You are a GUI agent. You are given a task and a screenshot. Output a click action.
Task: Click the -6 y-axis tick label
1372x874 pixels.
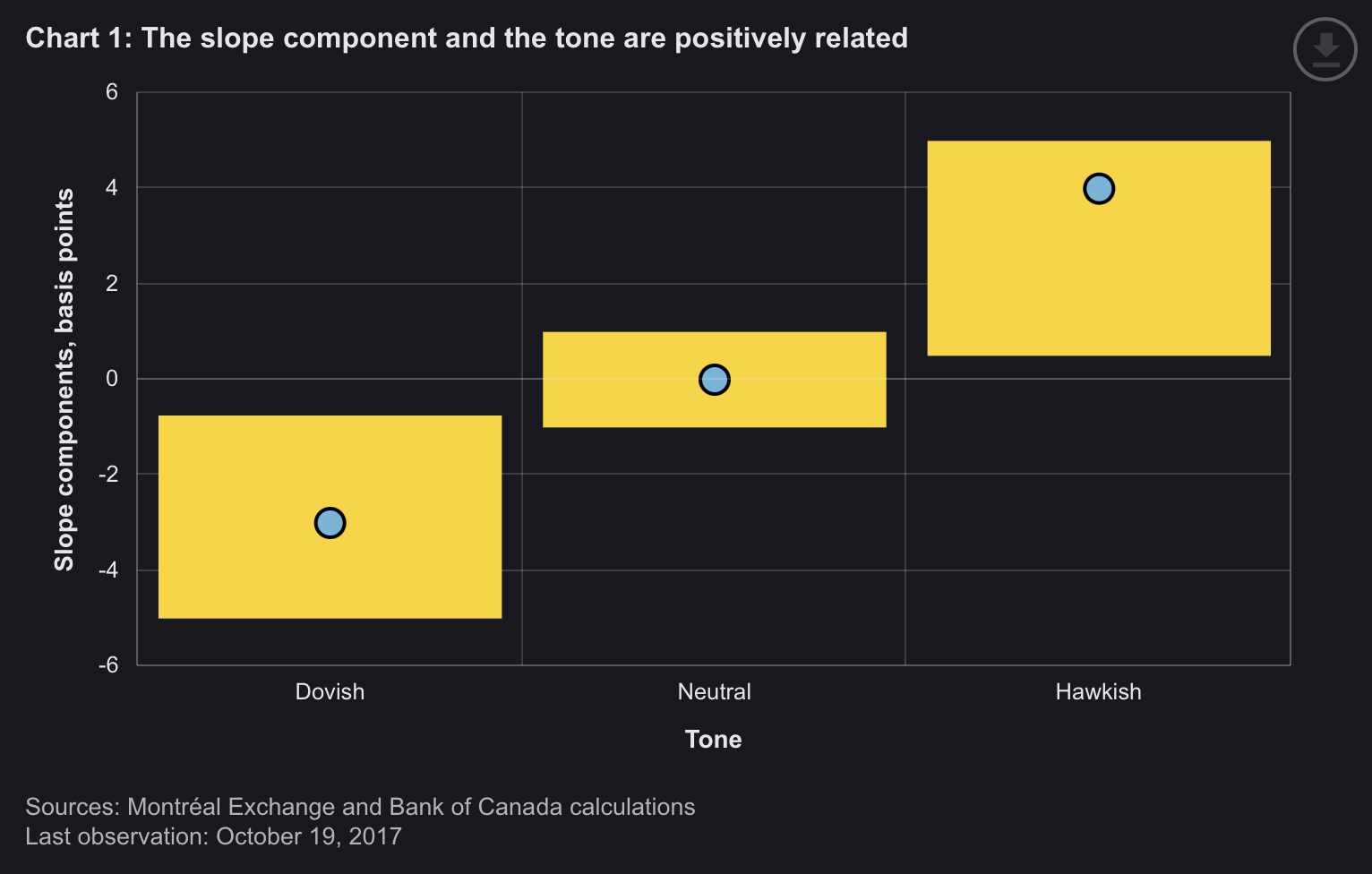pos(108,664)
